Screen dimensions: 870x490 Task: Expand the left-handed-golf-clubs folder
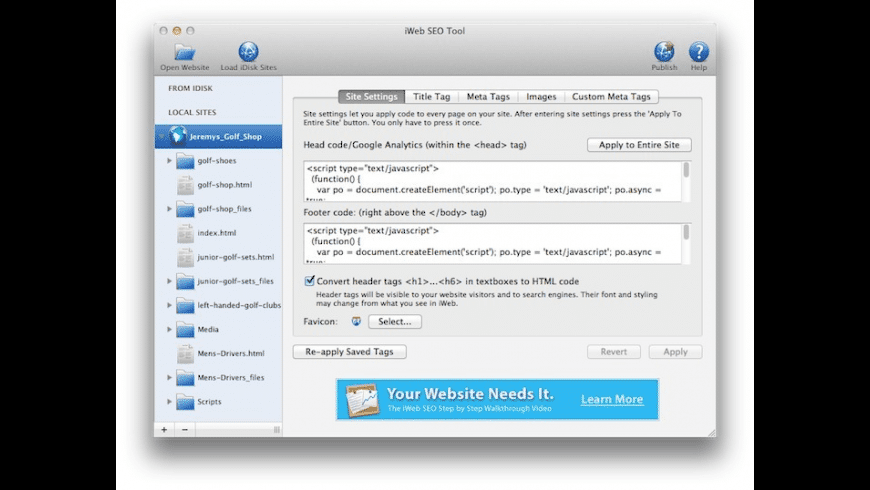169,305
